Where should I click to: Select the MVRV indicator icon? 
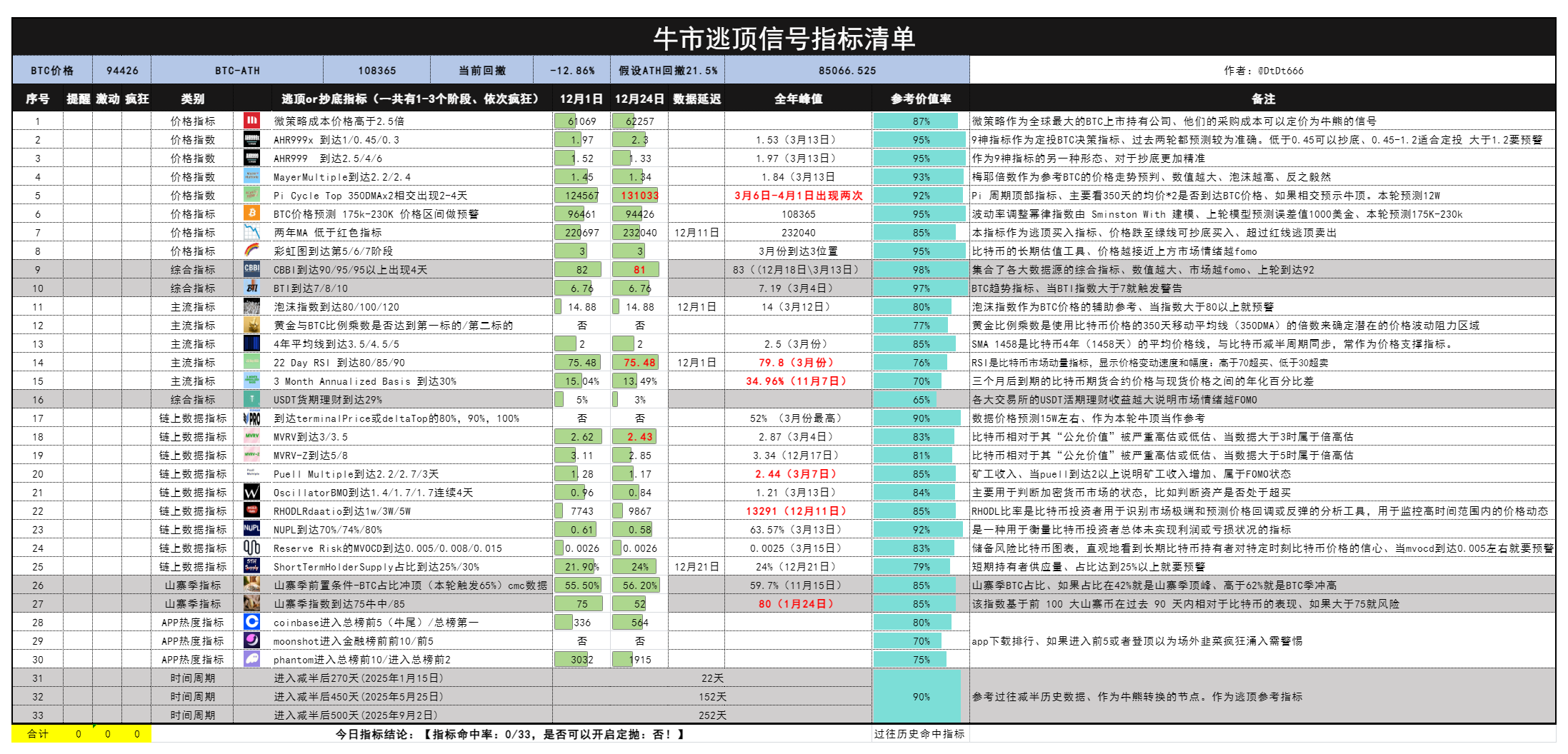tap(251, 436)
